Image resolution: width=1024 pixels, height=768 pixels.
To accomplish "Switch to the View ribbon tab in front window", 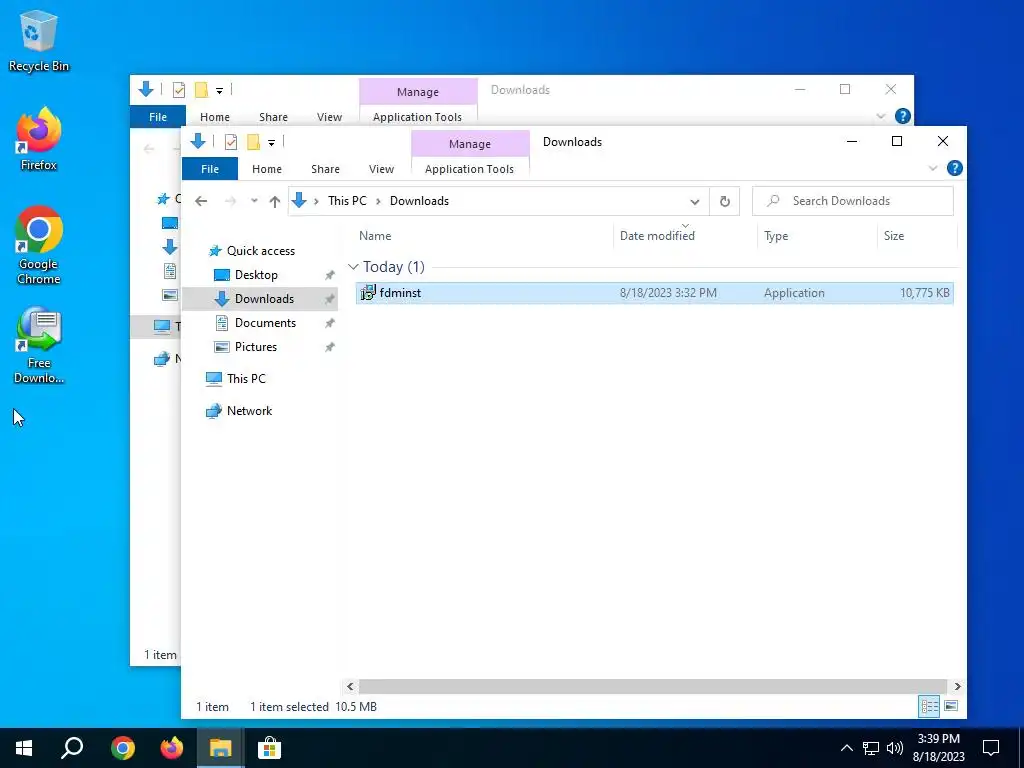I will click(x=381, y=168).
